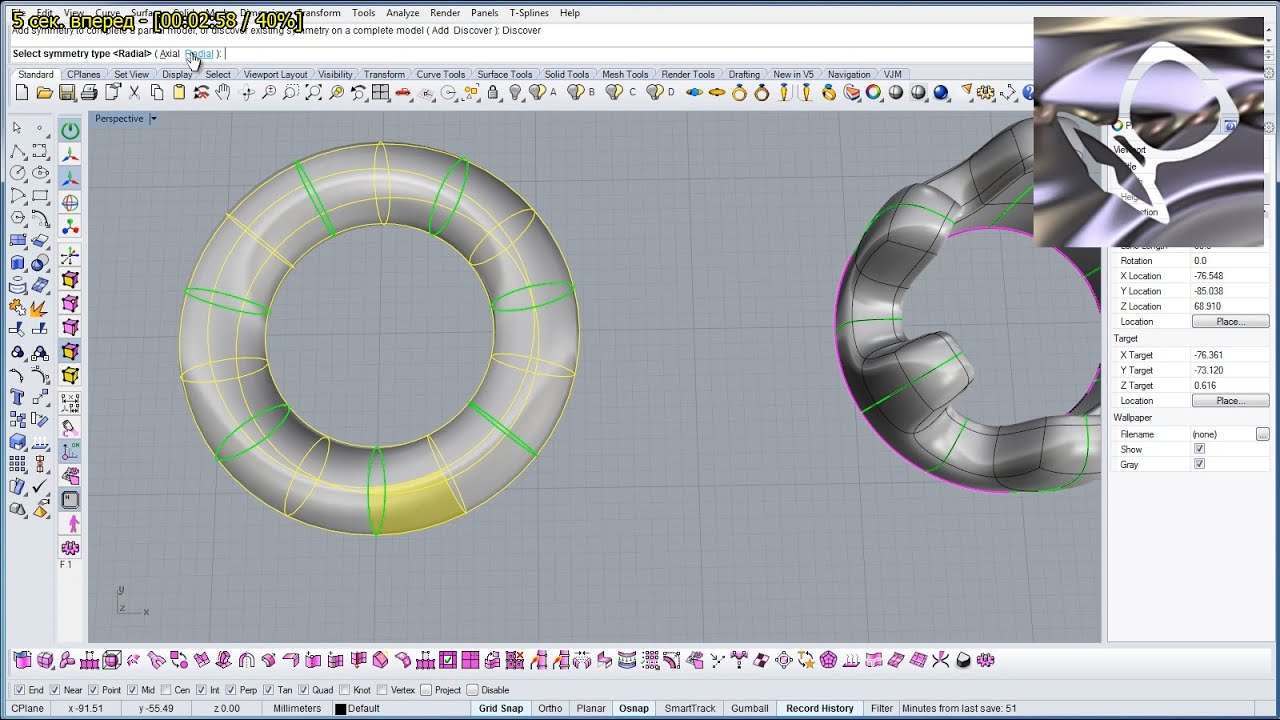Open the Analyze menu
This screenshot has height=720, width=1280.
pyautogui.click(x=403, y=13)
